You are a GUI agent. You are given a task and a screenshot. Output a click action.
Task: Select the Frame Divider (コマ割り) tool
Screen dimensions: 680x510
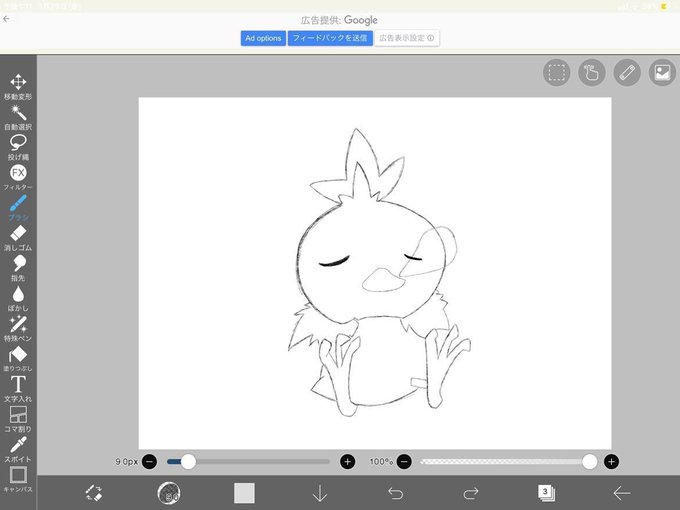pyautogui.click(x=18, y=419)
